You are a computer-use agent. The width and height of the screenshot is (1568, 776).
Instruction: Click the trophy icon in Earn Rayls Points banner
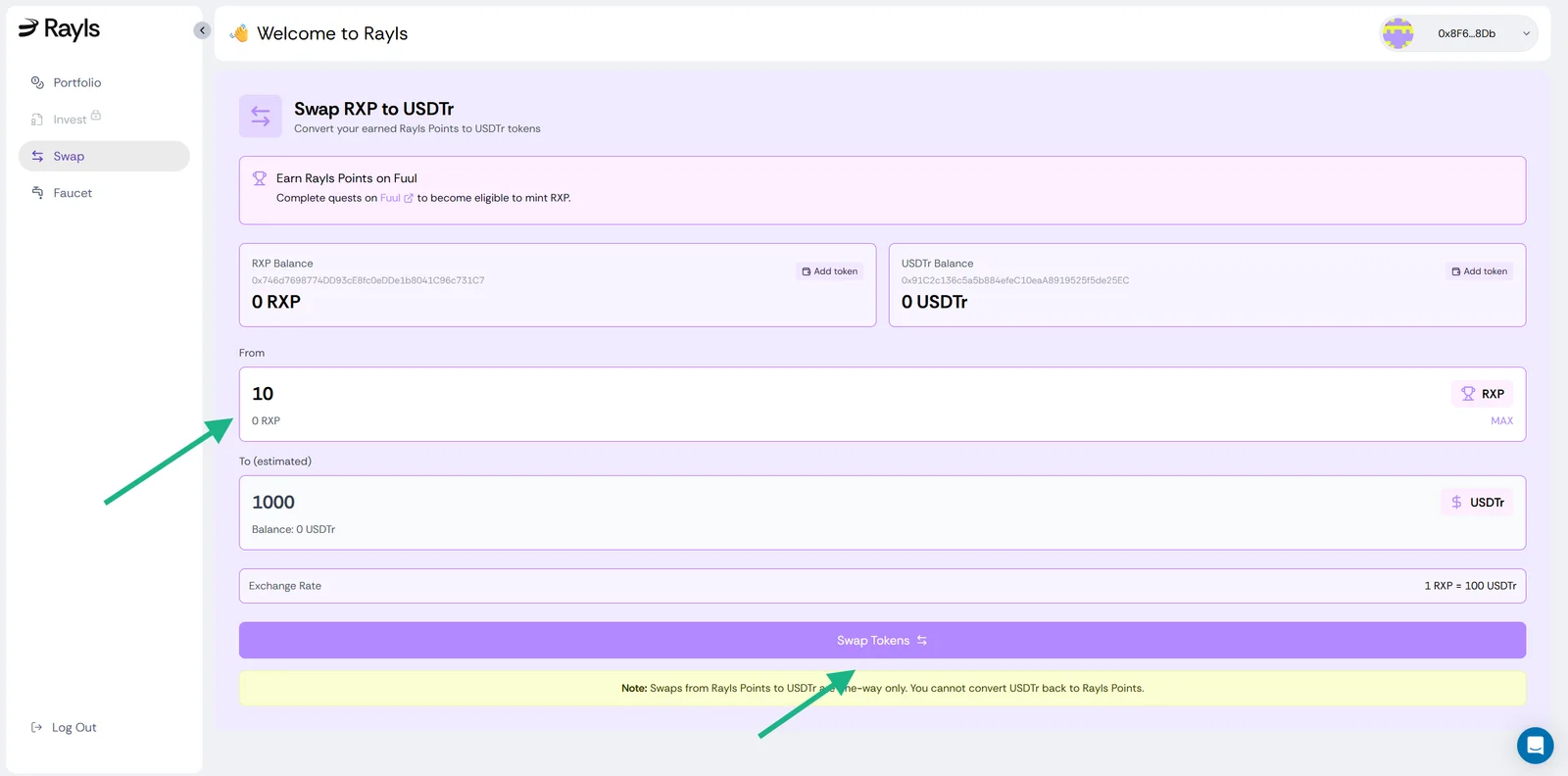(x=260, y=178)
